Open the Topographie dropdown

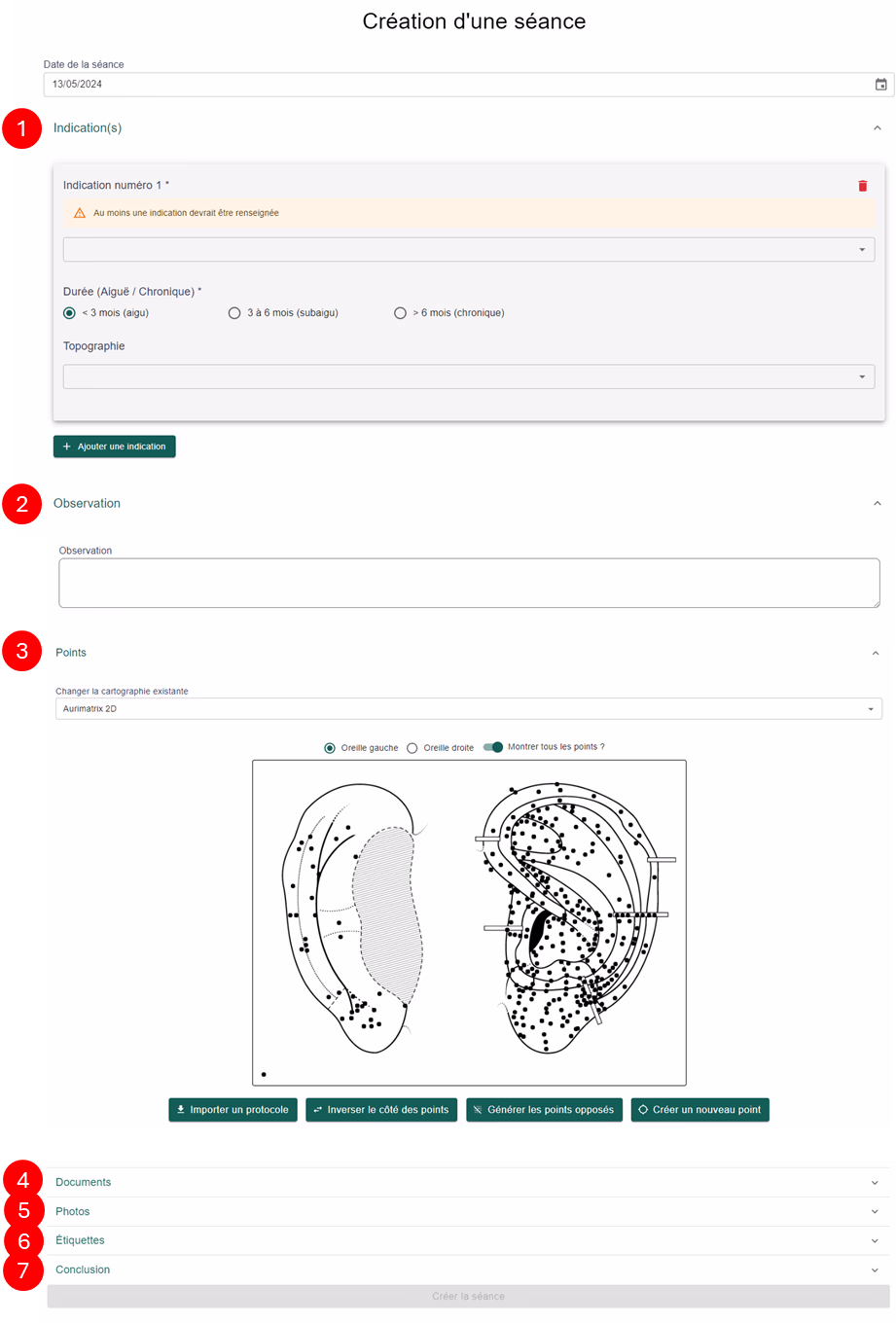pyautogui.click(x=469, y=376)
